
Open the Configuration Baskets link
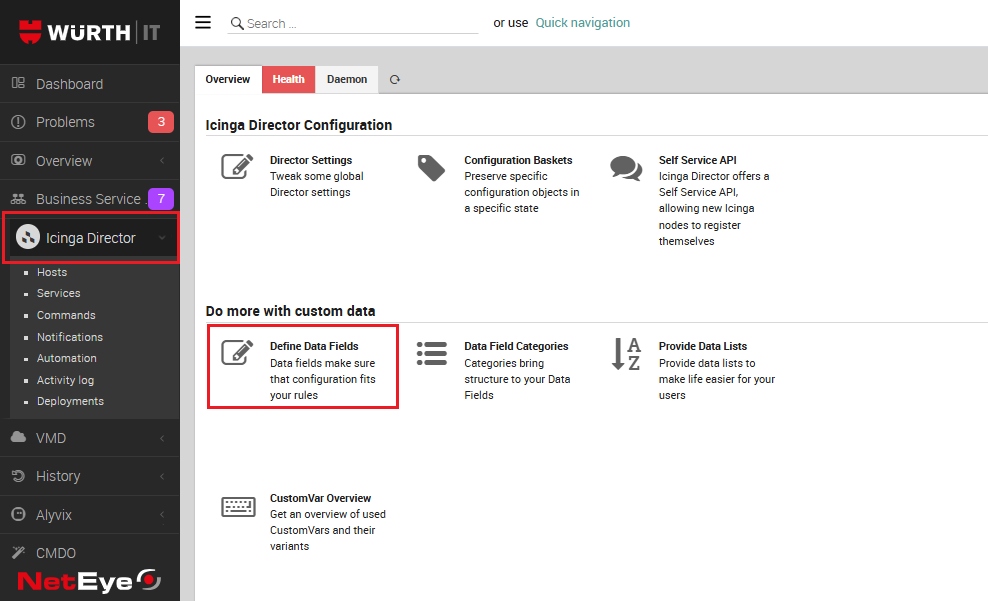[518, 160]
